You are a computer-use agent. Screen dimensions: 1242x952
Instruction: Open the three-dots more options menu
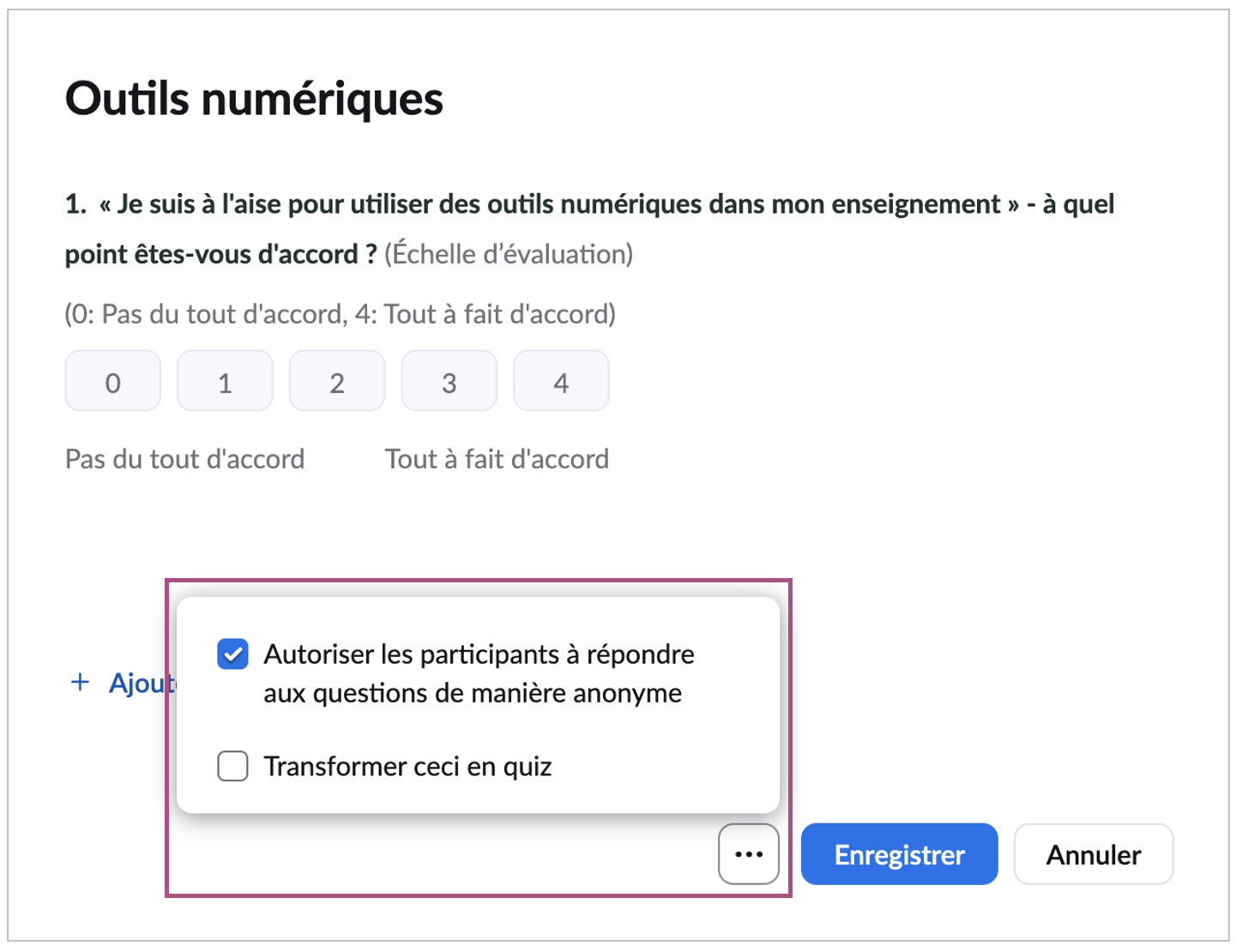(748, 854)
